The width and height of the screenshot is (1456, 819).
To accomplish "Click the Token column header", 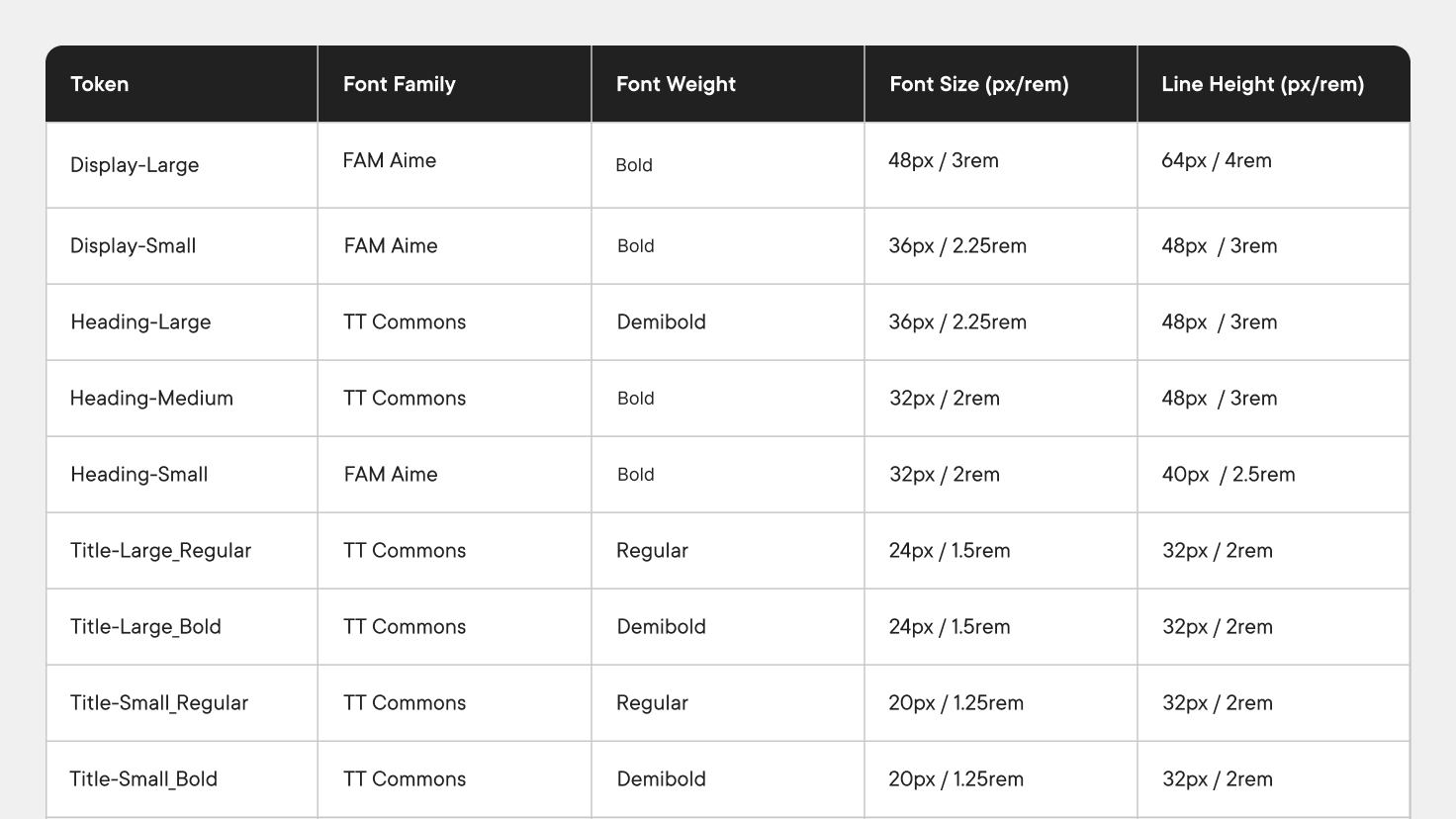I will [100, 84].
